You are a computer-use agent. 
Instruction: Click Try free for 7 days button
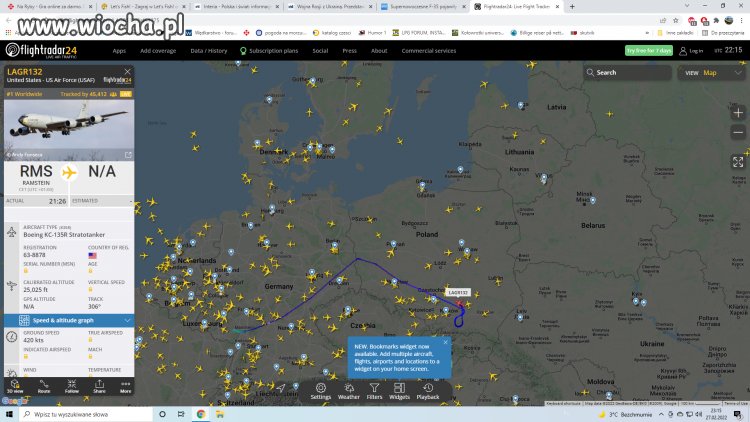click(649, 50)
